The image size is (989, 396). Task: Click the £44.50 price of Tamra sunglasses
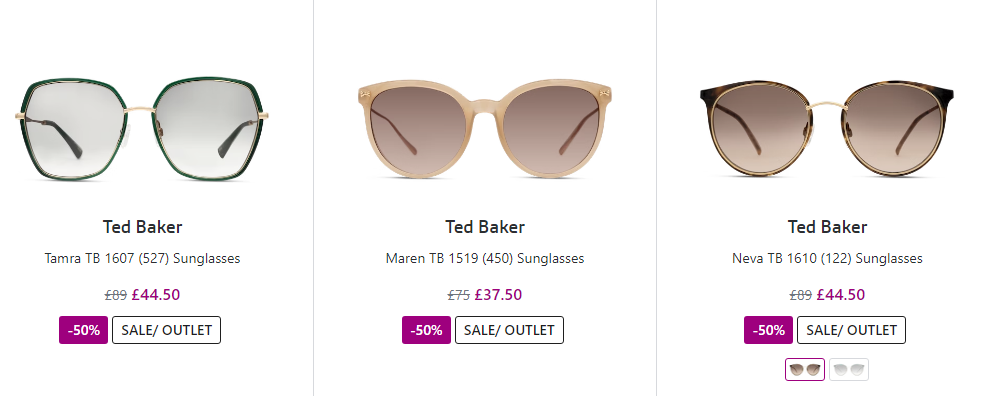(x=156, y=294)
